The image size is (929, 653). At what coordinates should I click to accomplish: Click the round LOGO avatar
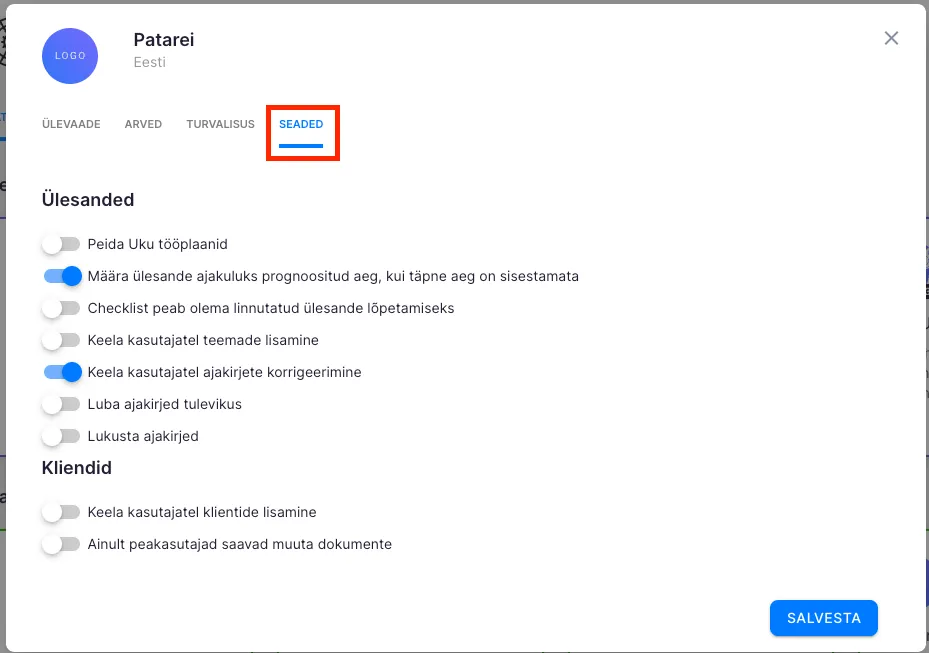[x=70, y=56]
